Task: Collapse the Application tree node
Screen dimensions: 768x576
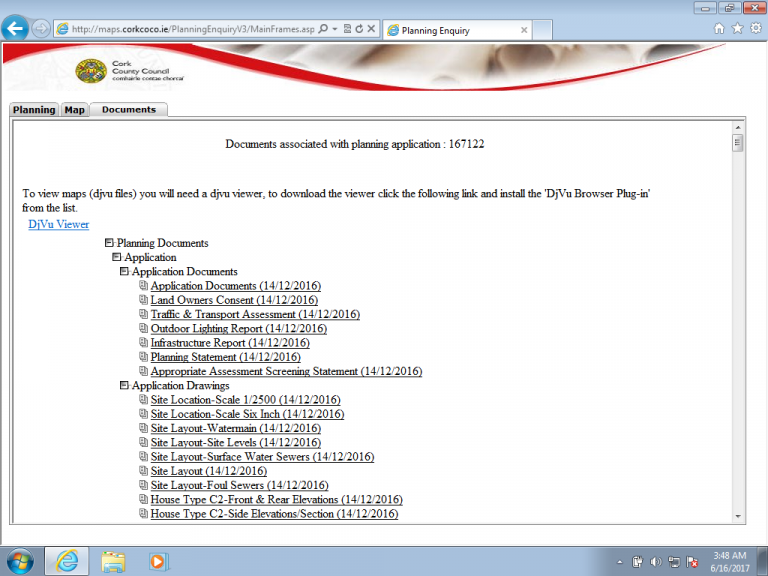Action: (x=117, y=257)
